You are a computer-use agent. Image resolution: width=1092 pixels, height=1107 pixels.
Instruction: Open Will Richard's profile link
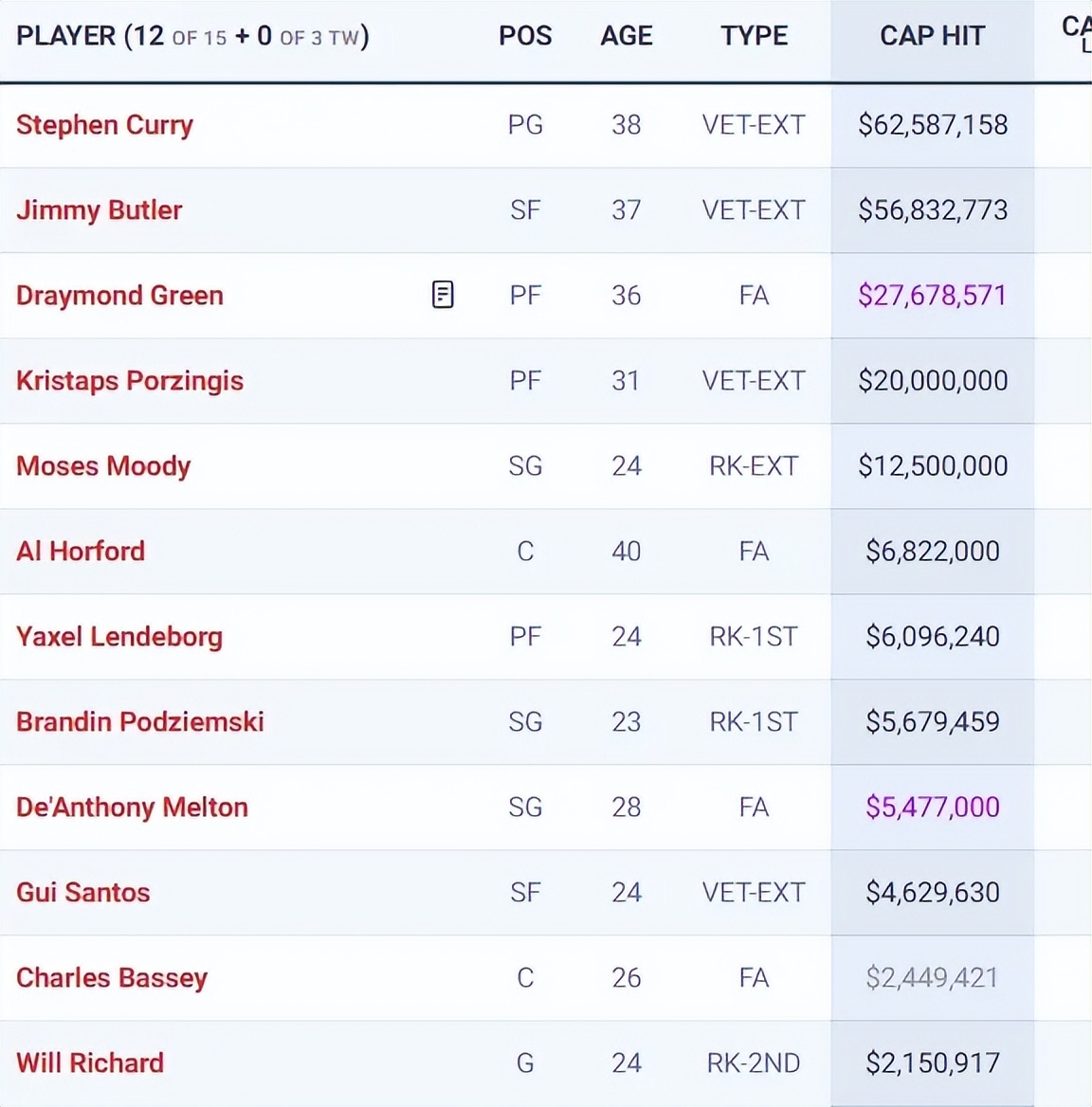pyautogui.click(x=90, y=1062)
